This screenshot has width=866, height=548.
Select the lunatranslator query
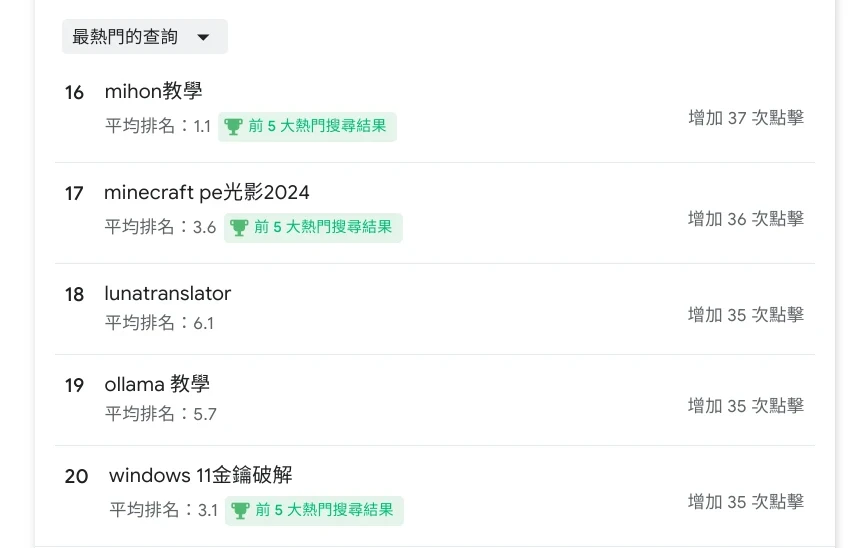167,293
